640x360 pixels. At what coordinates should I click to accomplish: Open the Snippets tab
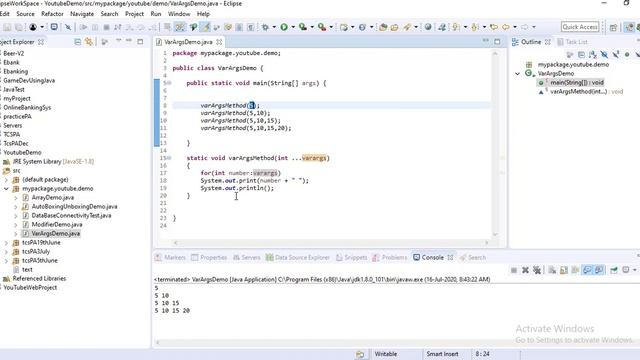(351, 258)
